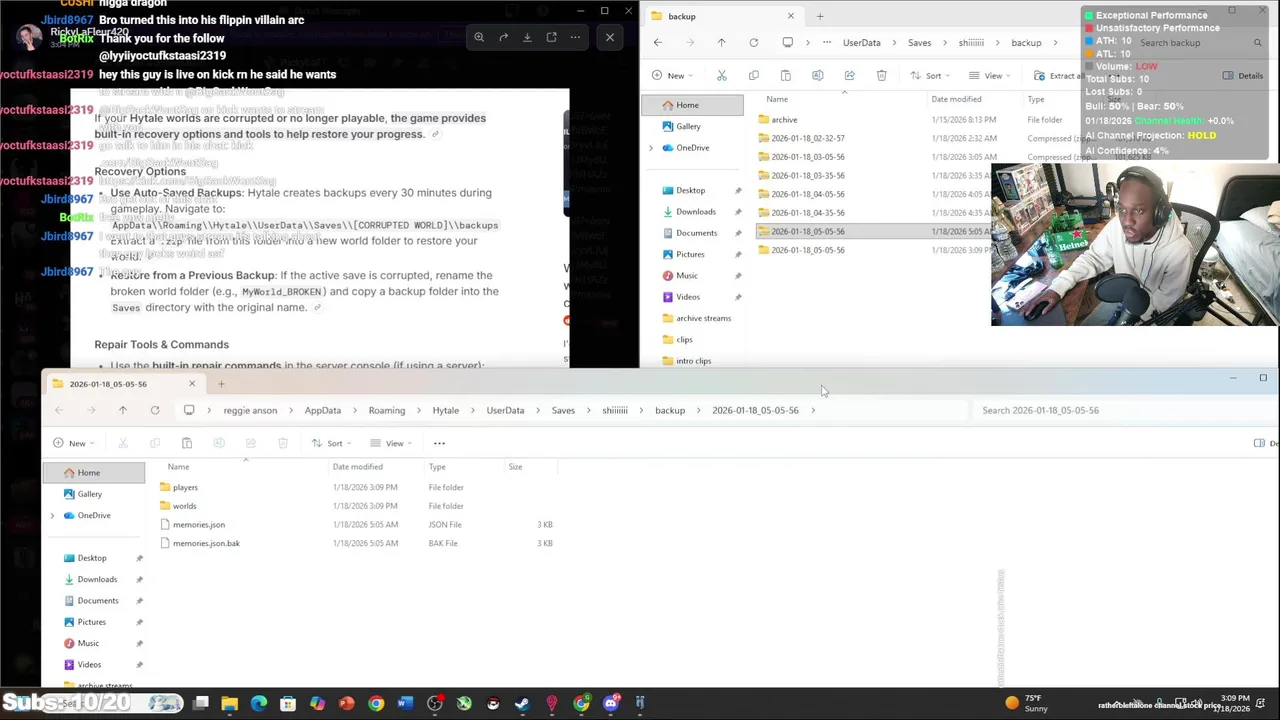Click Delete trash icon in backup window toolbar

coord(881,76)
